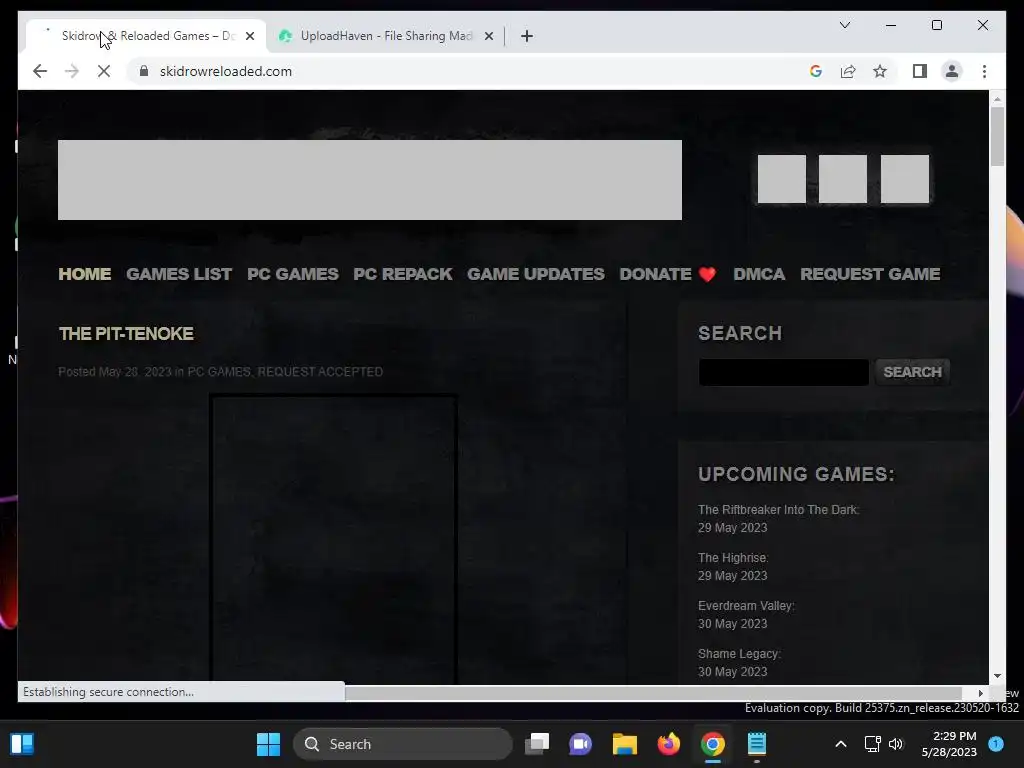This screenshot has height=768, width=1024.
Task: Click the middle social icon placeholder in header
Action: [842, 179]
